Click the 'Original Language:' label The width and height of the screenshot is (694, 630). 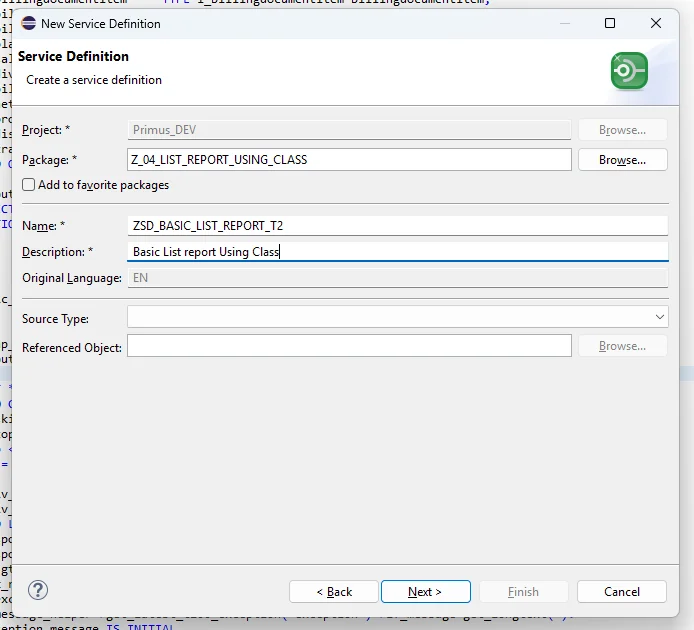click(72, 278)
